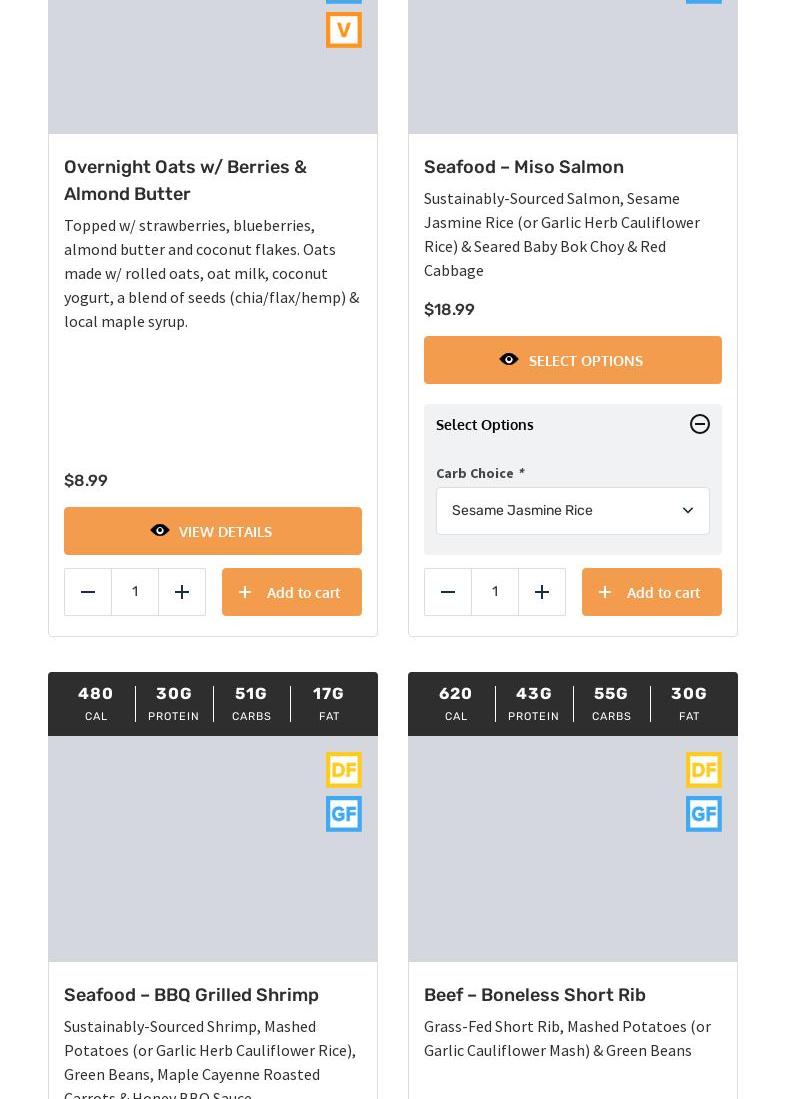The height and width of the screenshot is (1099, 785).
Task: Click DF badge on Boneless Short Rib
Action: click(x=703, y=770)
